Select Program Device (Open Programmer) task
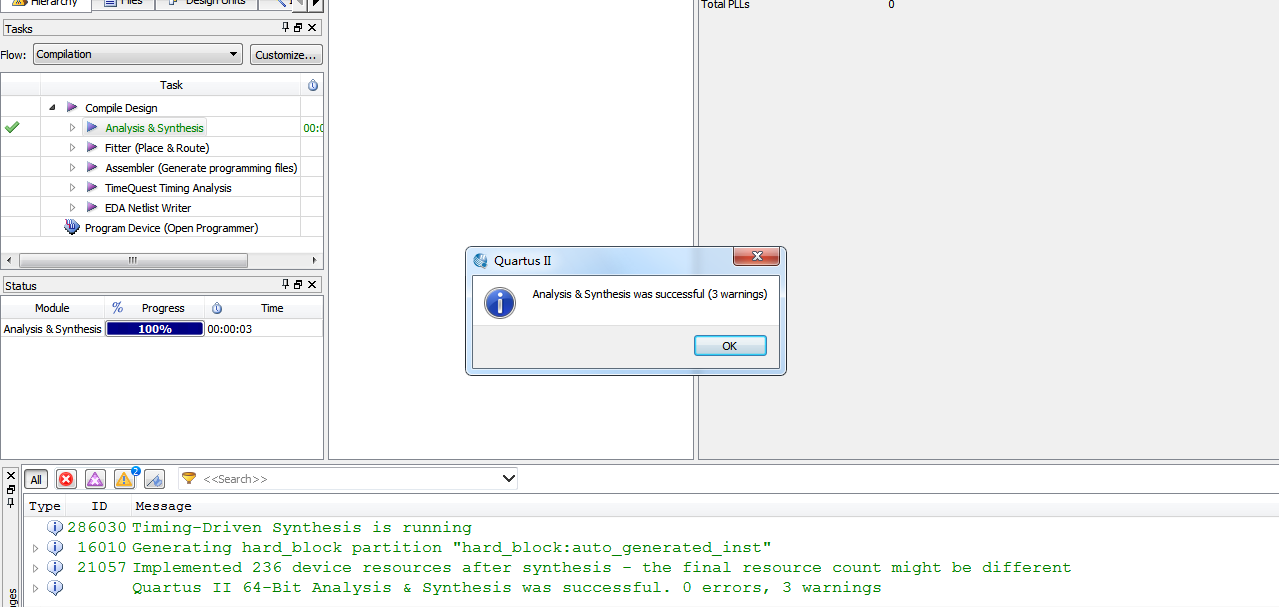Viewport: 1279px width, 607px height. pos(171,228)
